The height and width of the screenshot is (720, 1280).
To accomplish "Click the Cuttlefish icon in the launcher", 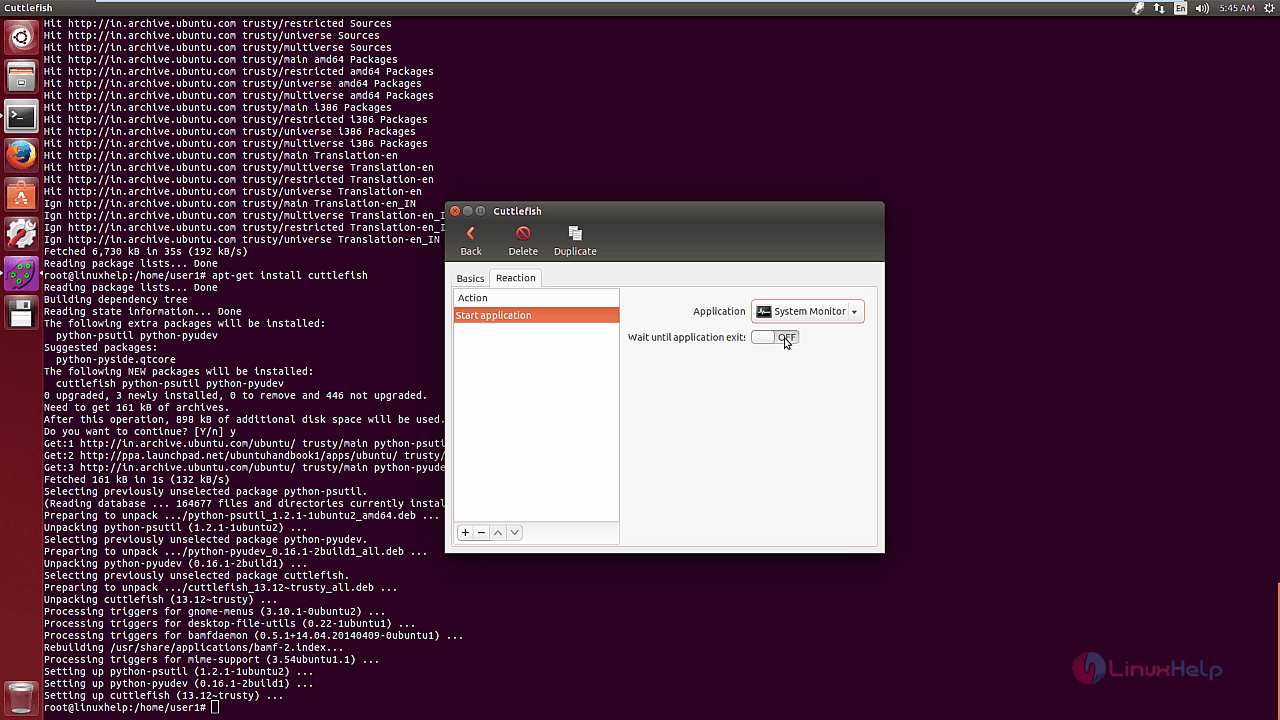I will pos(21,273).
